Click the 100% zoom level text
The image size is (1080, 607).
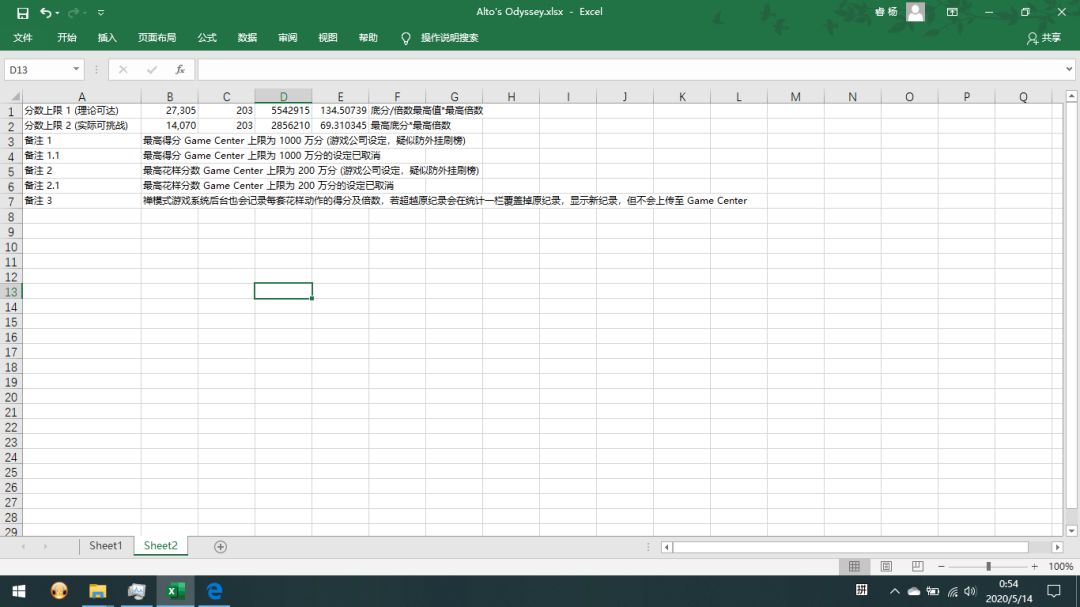coord(1061,566)
